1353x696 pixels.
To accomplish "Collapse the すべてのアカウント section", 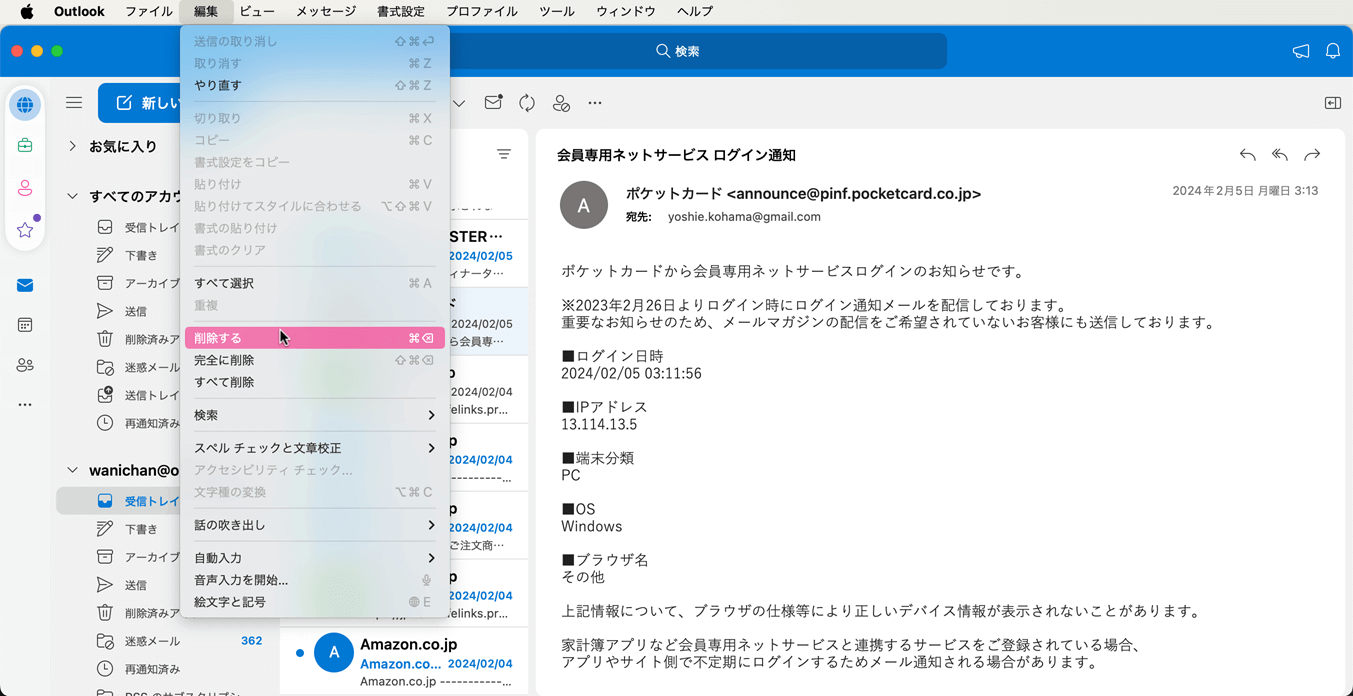I will (x=72, y=196).
